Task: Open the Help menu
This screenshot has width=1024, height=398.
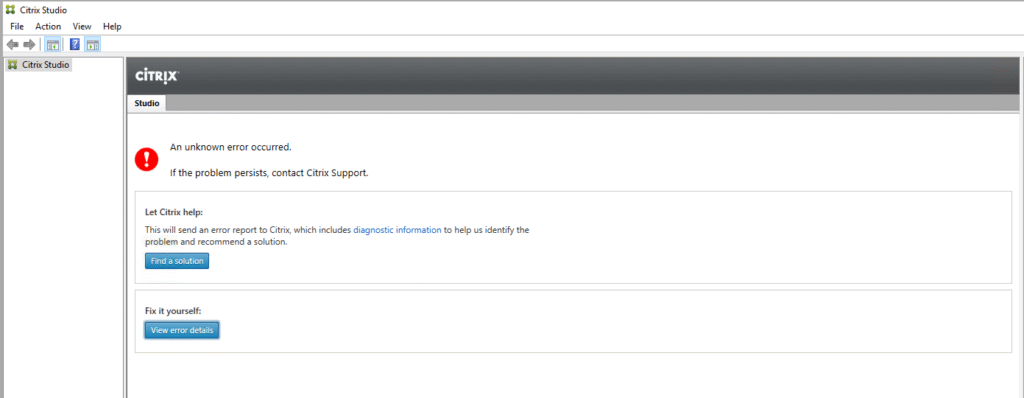Action: 112,26
